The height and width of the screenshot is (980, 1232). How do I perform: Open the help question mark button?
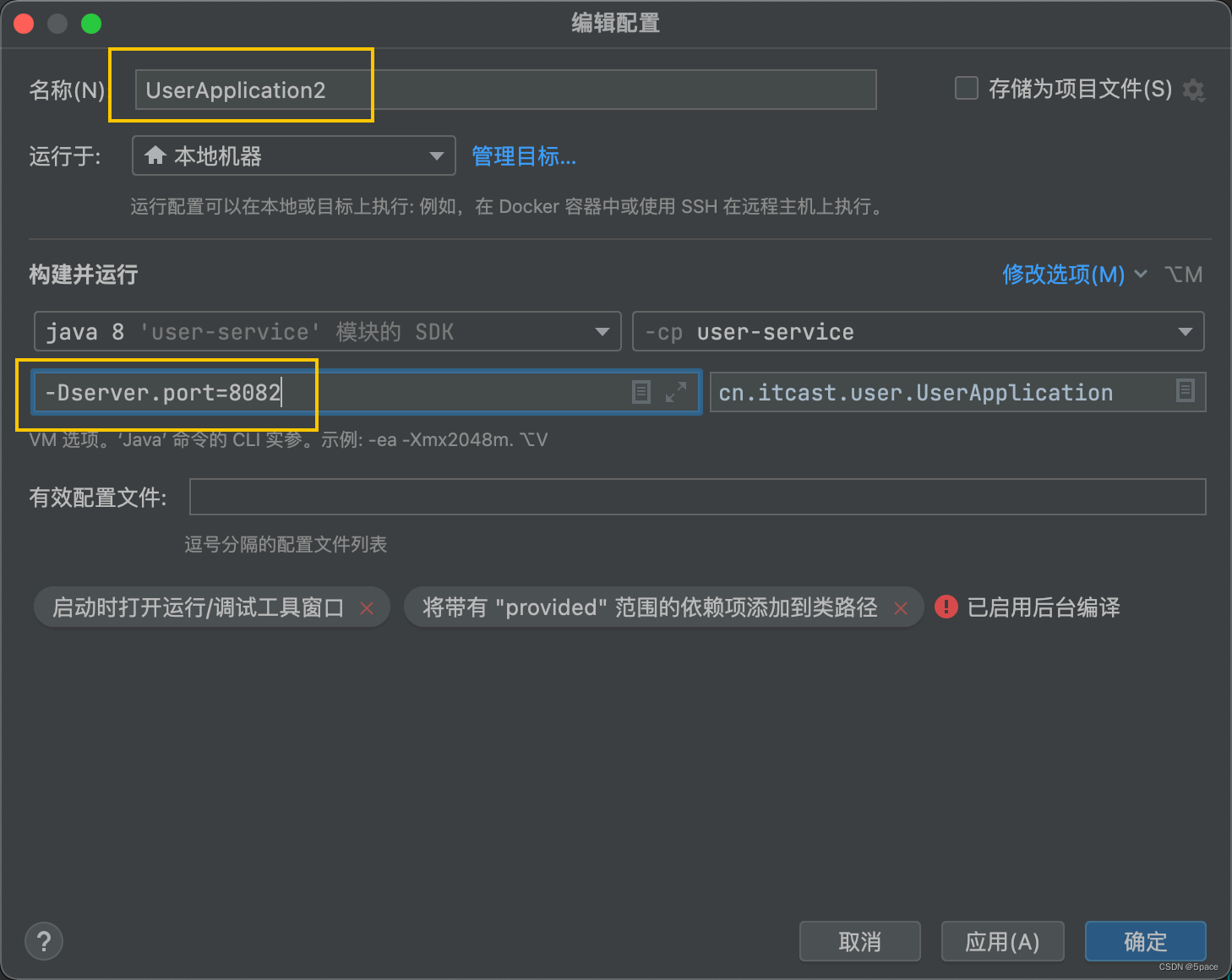pyautogui.click(x=44, y=941)
